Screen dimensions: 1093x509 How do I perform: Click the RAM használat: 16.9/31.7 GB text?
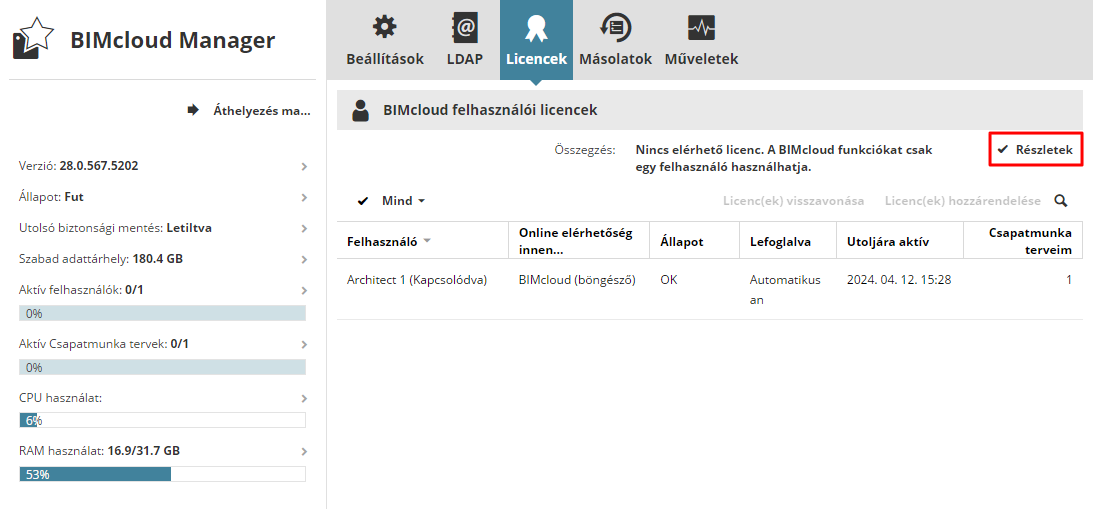[x=100, y=452]
